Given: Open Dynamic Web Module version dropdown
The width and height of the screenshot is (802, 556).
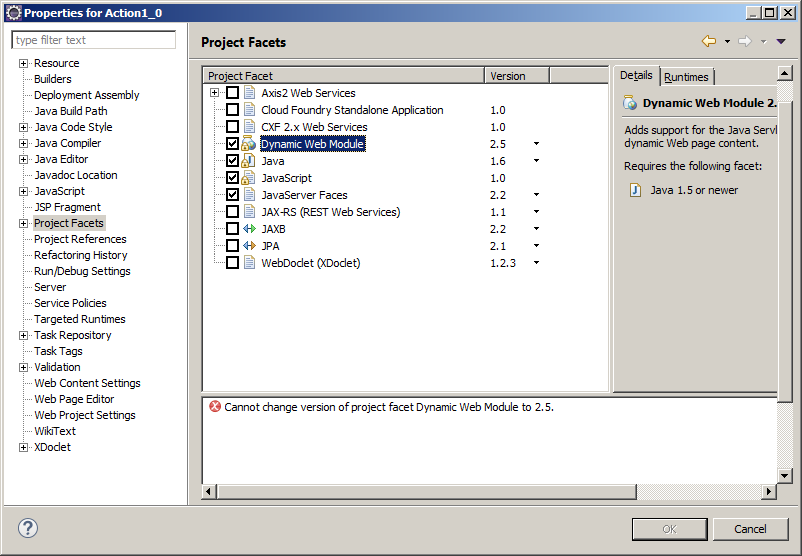Looking at the screenshot, I should [x=536, y=144].
